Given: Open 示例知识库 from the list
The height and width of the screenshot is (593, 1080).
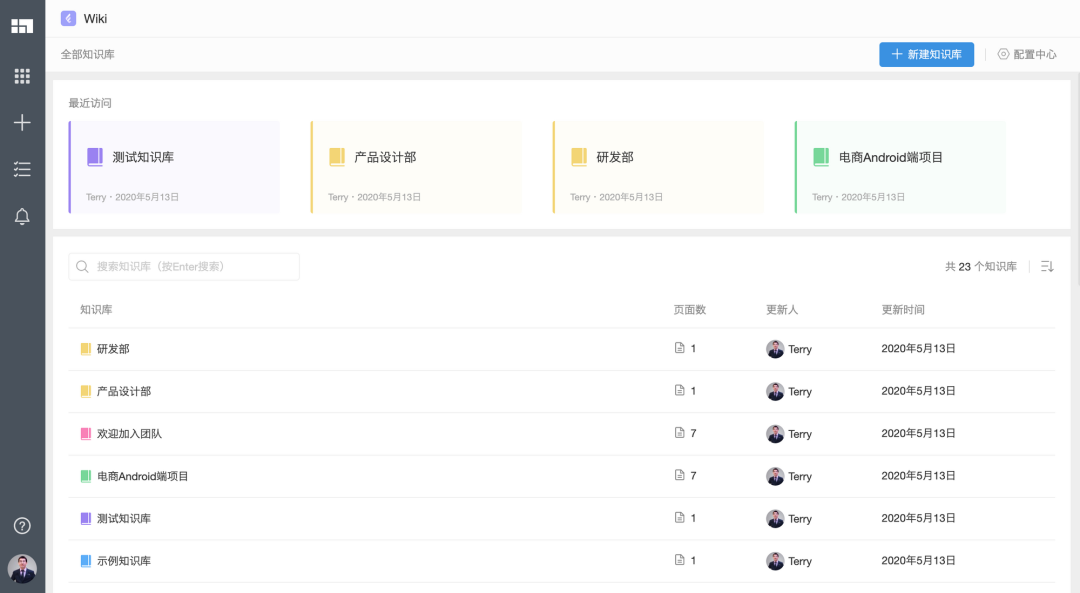Looking at the screenshot, I should (x=123, y=561).
